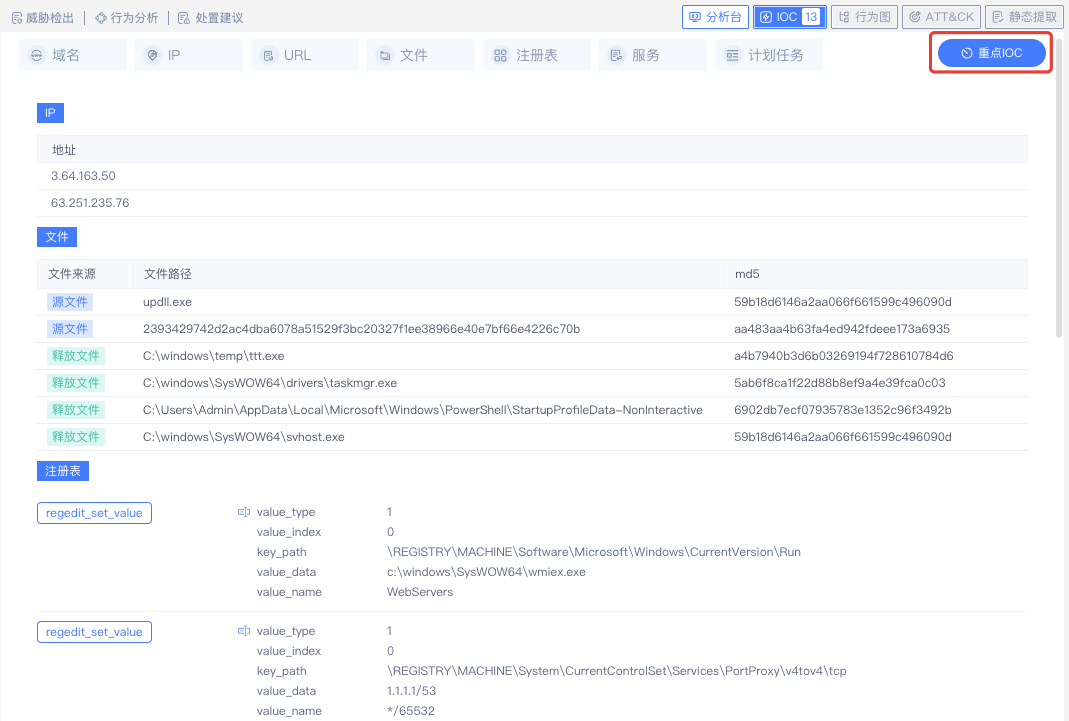Image resolution: width=1069 pixels, height=721 pixels.
Task: Open the 静态提取 view
Action: [1023, 17]
